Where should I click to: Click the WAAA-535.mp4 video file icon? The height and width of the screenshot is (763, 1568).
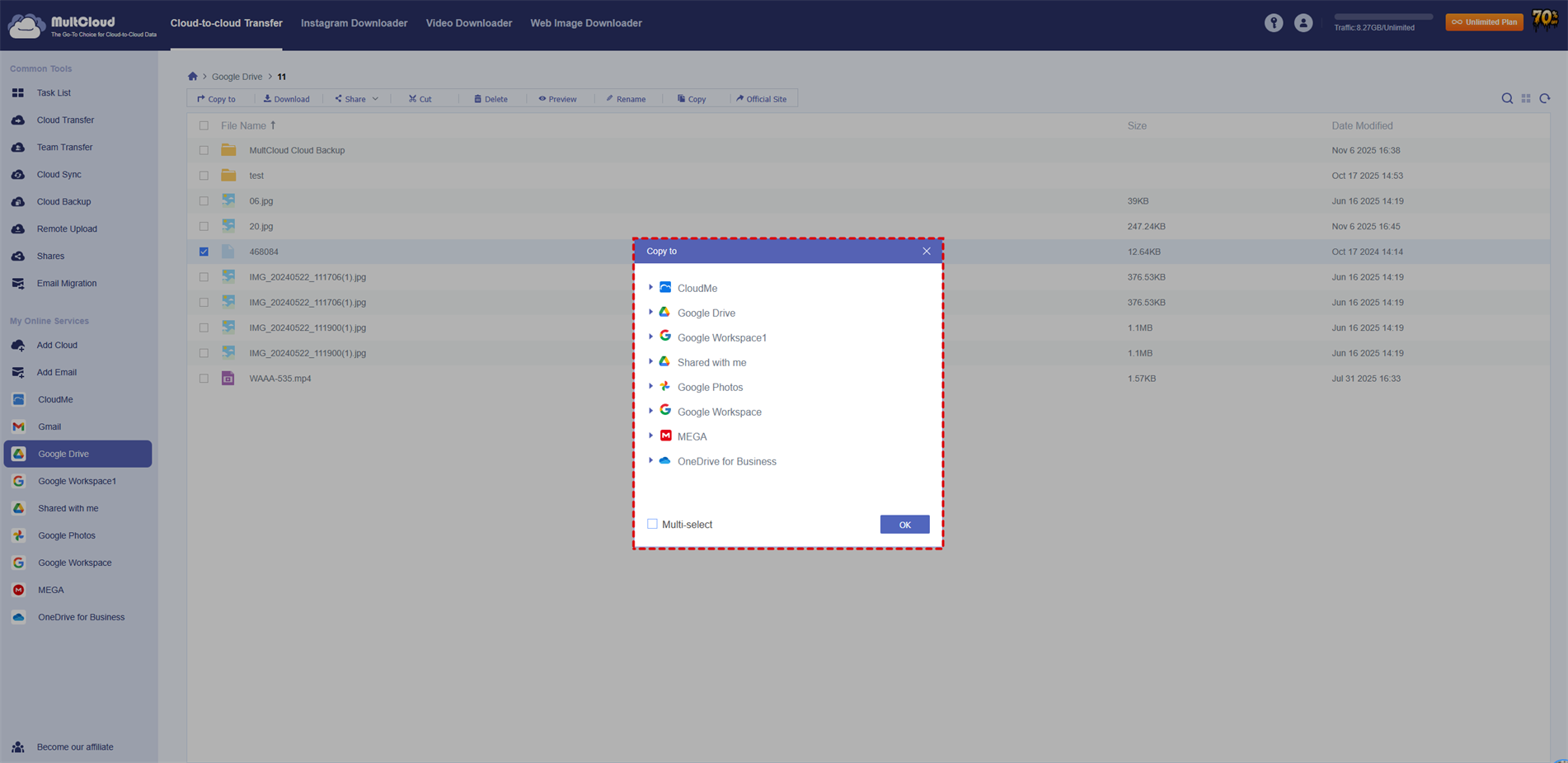(x=228, y=379)
